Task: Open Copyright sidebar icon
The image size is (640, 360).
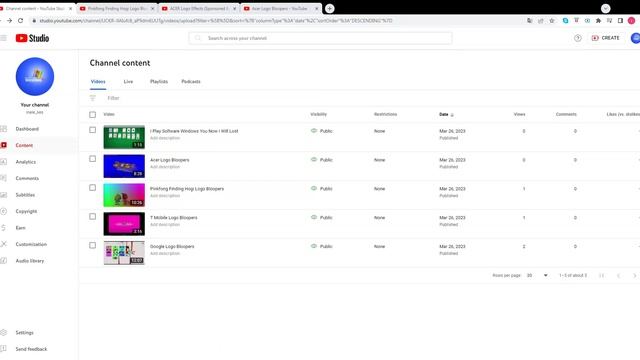Action: point(4,211)
